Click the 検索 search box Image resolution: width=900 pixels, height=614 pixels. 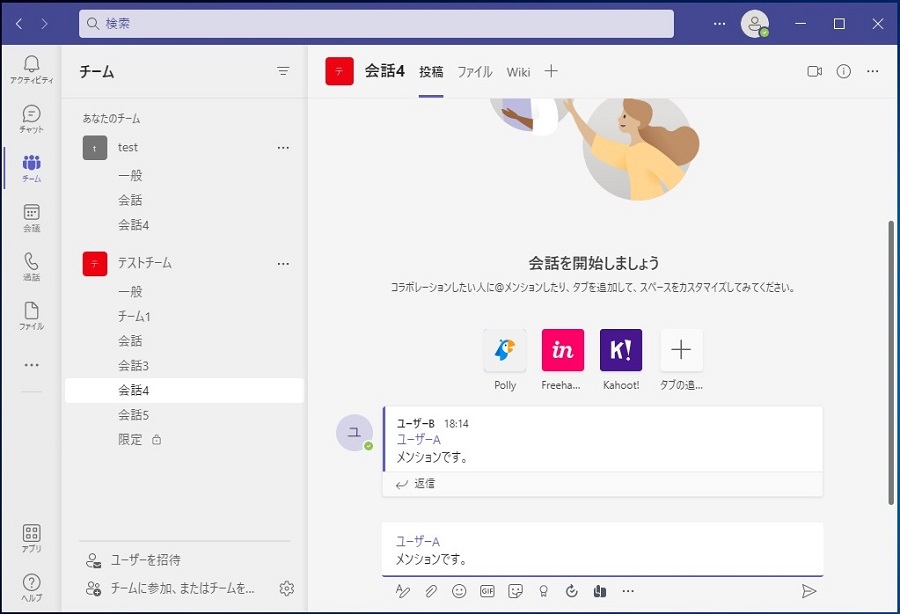coord(376,23)
